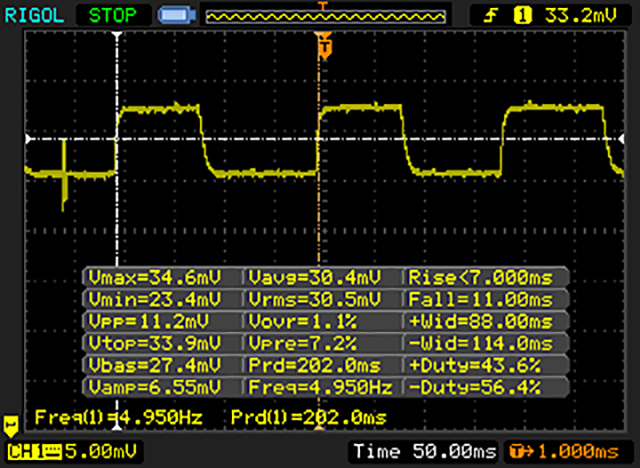Click the 33.2mV trigger level readout
Viewport: 640px width, 468px height.
[581, 16]
